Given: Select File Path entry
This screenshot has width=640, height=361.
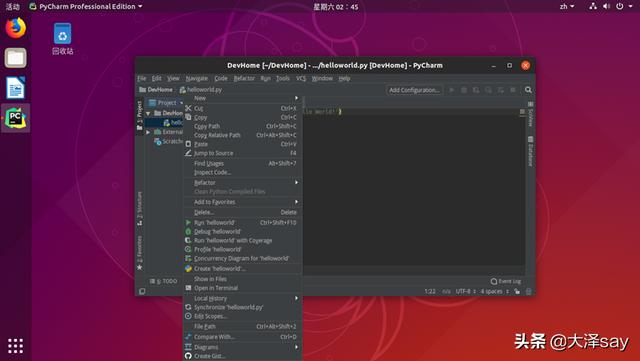Looking at the screenshot, I should coord(243,327).
